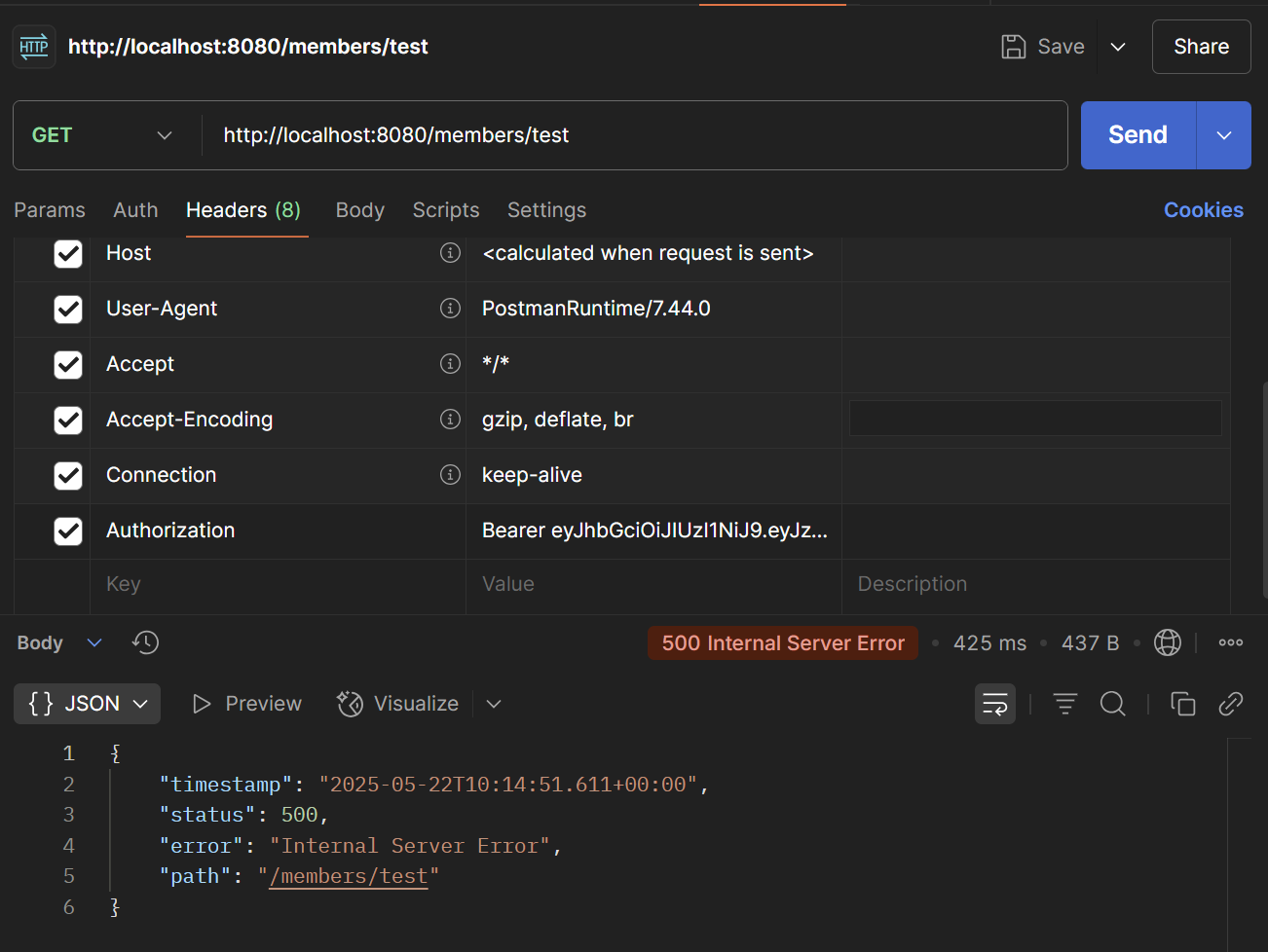Screen dimensions: 1268x952
Task: Open the JSON format dropdown
Action: tap(88, 704)
